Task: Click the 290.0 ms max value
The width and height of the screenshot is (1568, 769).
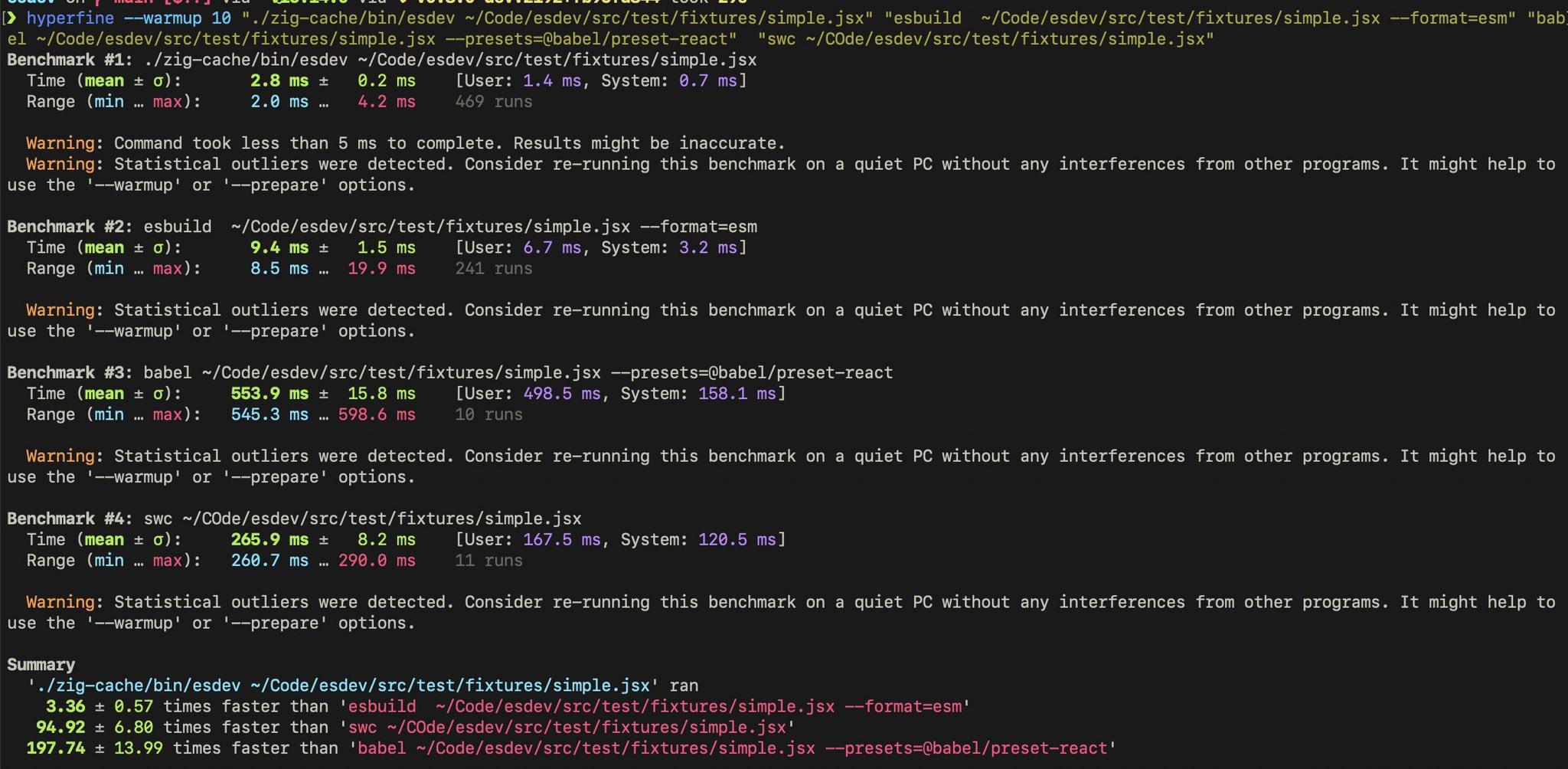Action: pos(377,560)
